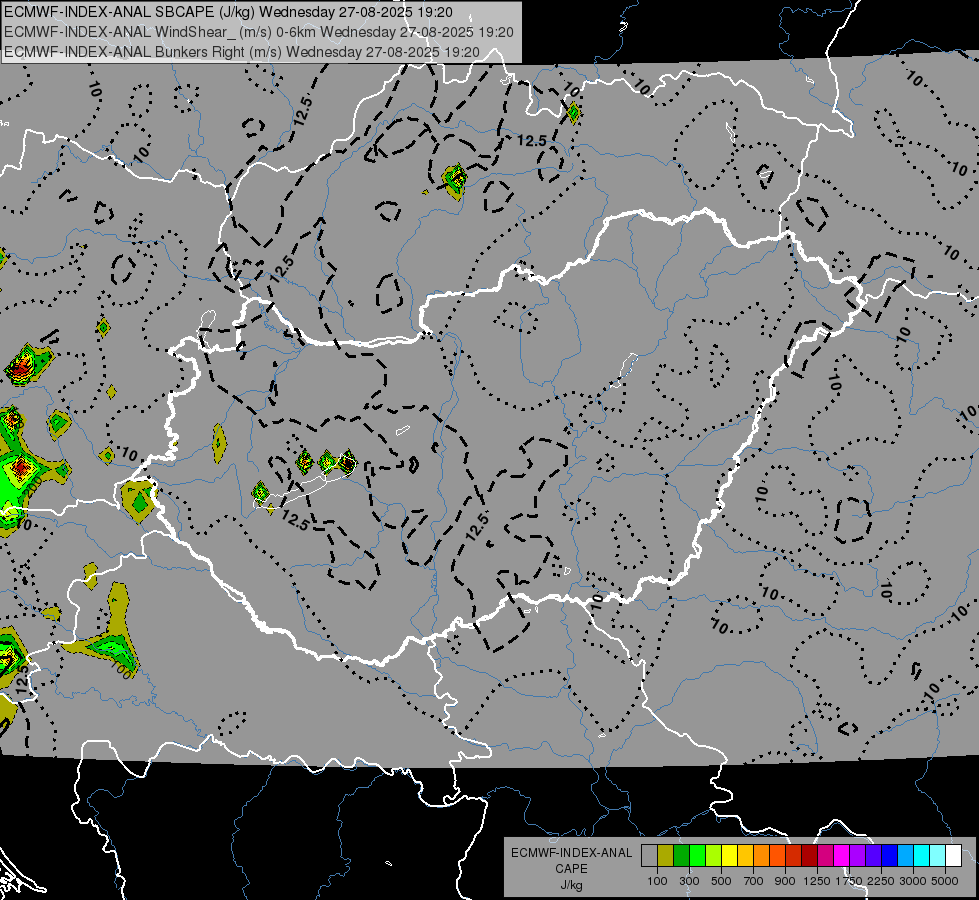This screenshot has height=900, width=979.
Task: Click the bright green legend swatch
Action: tap(697, 856)
